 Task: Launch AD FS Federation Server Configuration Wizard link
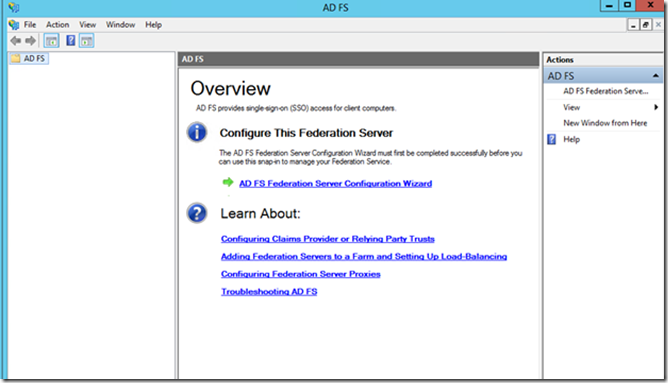click(x=336, y=184)
